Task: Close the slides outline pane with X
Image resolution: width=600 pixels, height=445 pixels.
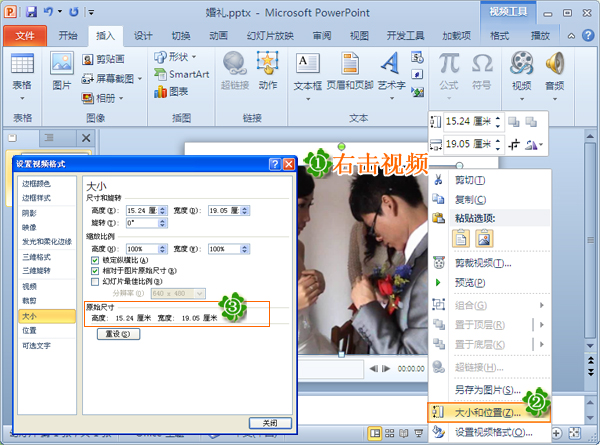Action: [86, 138]
